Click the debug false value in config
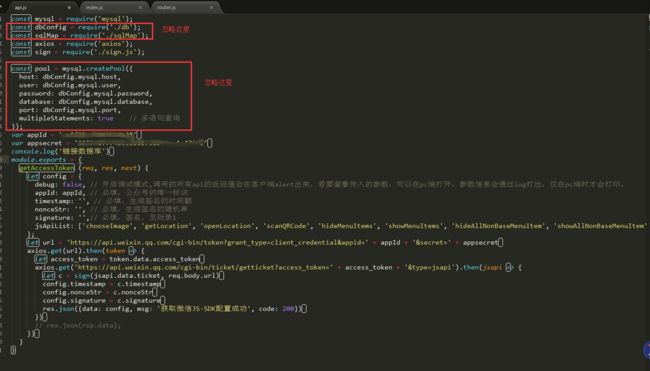The image size is (650, 371). point(72,184)
